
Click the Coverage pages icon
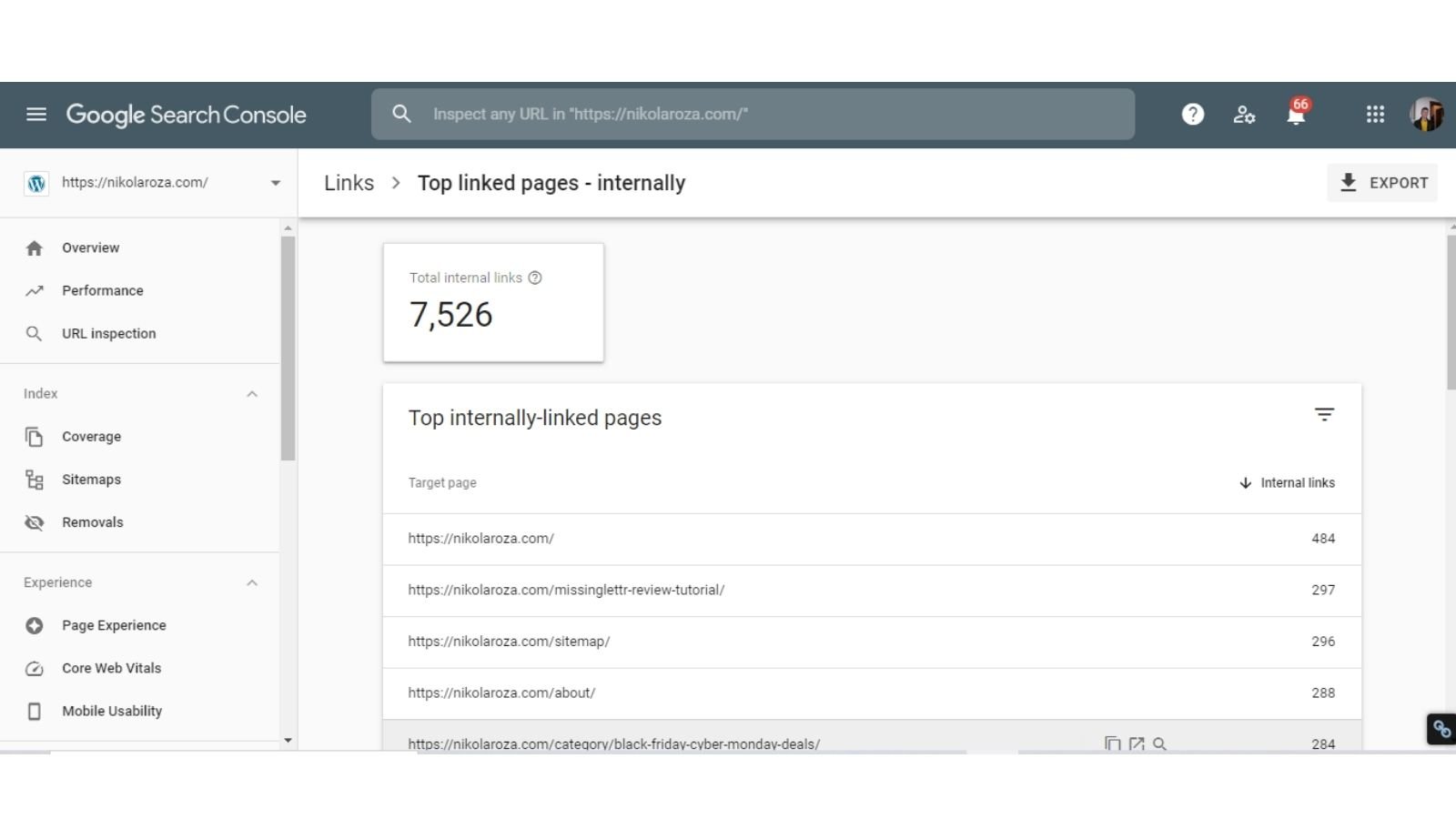point(35,437)
